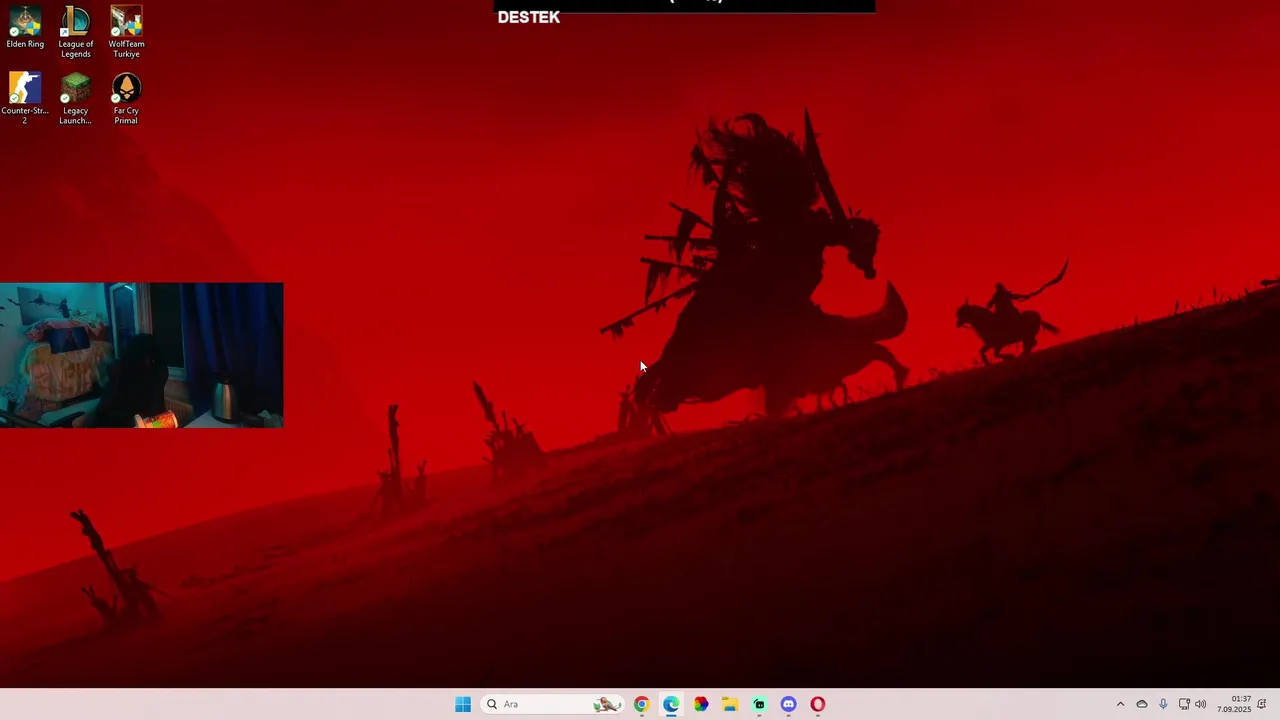
Task: Open the OneDrive cloud tray icon
Action: click(1142, 704)
